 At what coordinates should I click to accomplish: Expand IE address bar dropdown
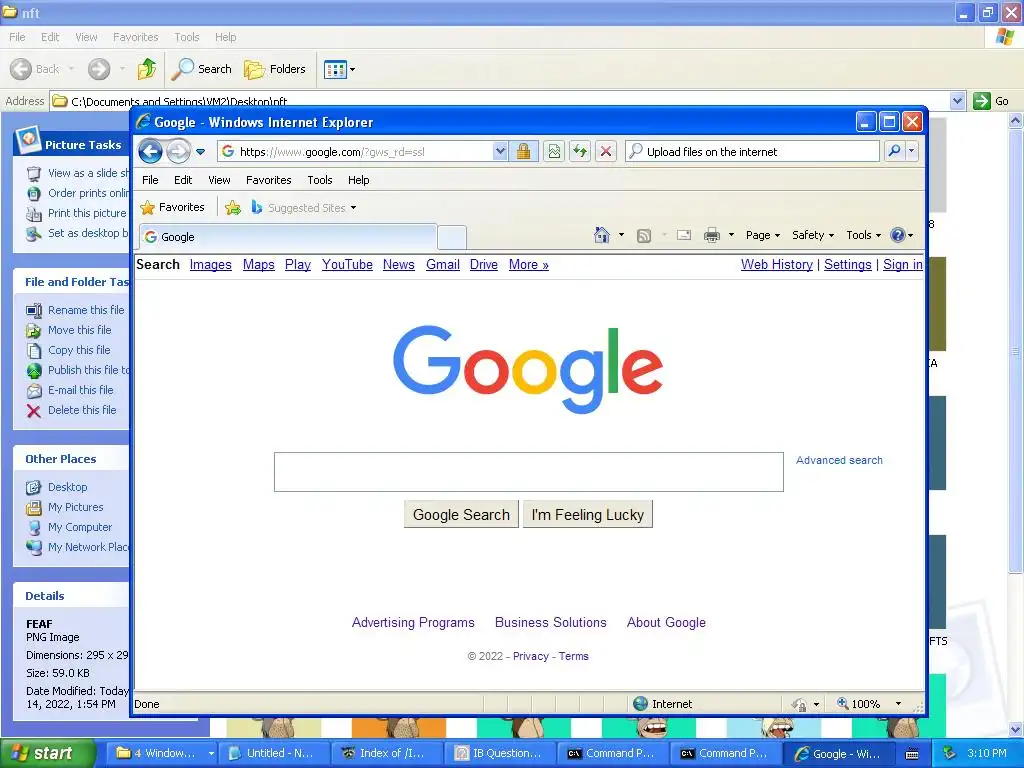pyautogui.click(x=500, y=152)
